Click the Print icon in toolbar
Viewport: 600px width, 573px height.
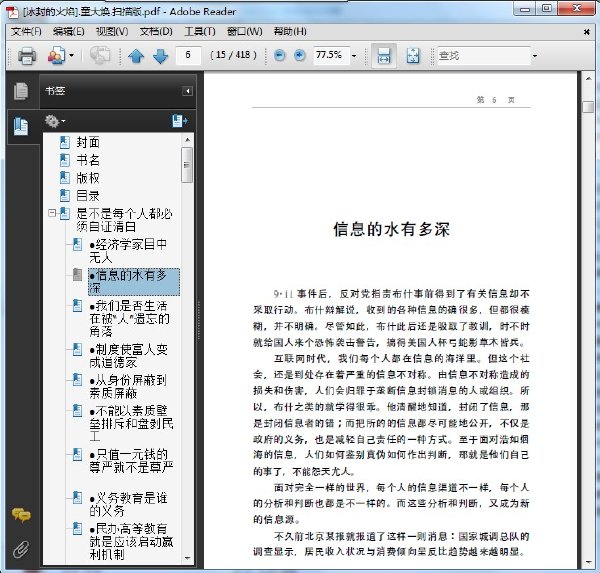27,56
